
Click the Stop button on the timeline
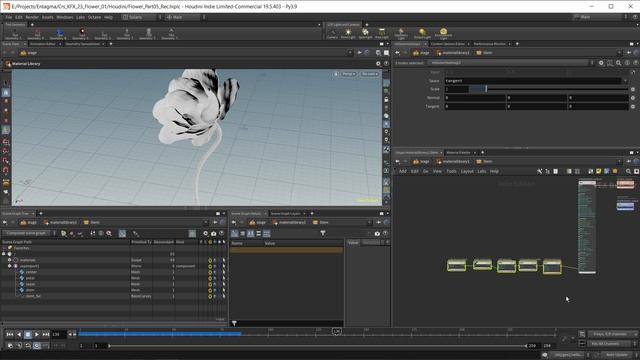point(28,334)
